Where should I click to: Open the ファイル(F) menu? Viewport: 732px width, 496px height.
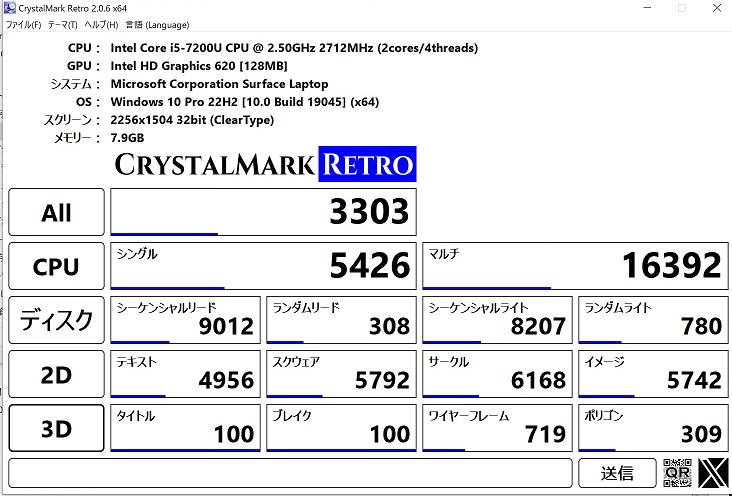[x=23, y=24]
